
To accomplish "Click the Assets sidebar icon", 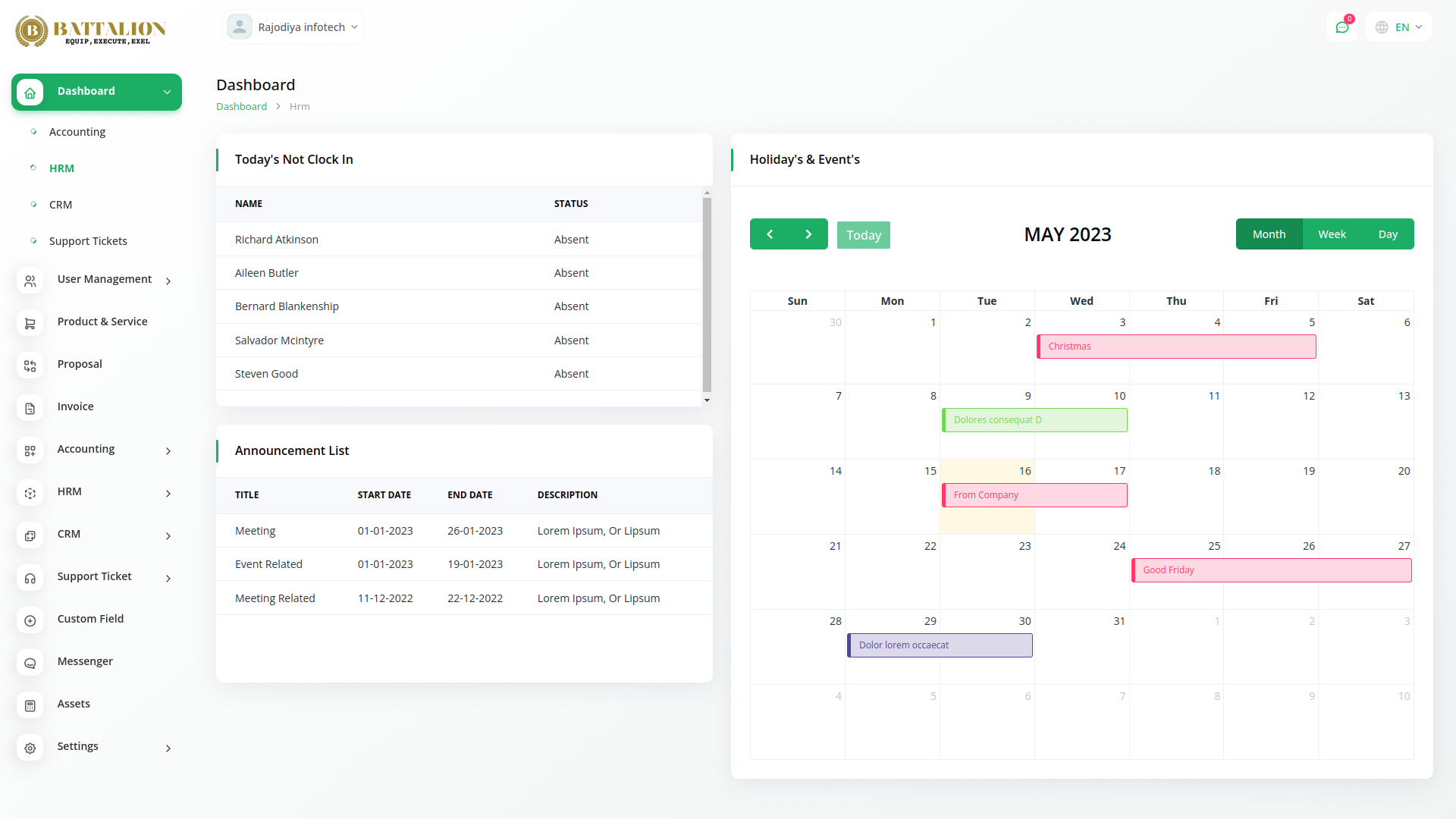I will point(30,705).
